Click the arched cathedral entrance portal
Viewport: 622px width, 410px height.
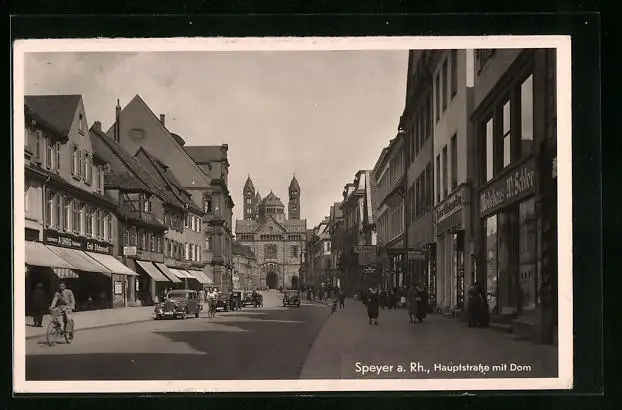click(271, 280)
